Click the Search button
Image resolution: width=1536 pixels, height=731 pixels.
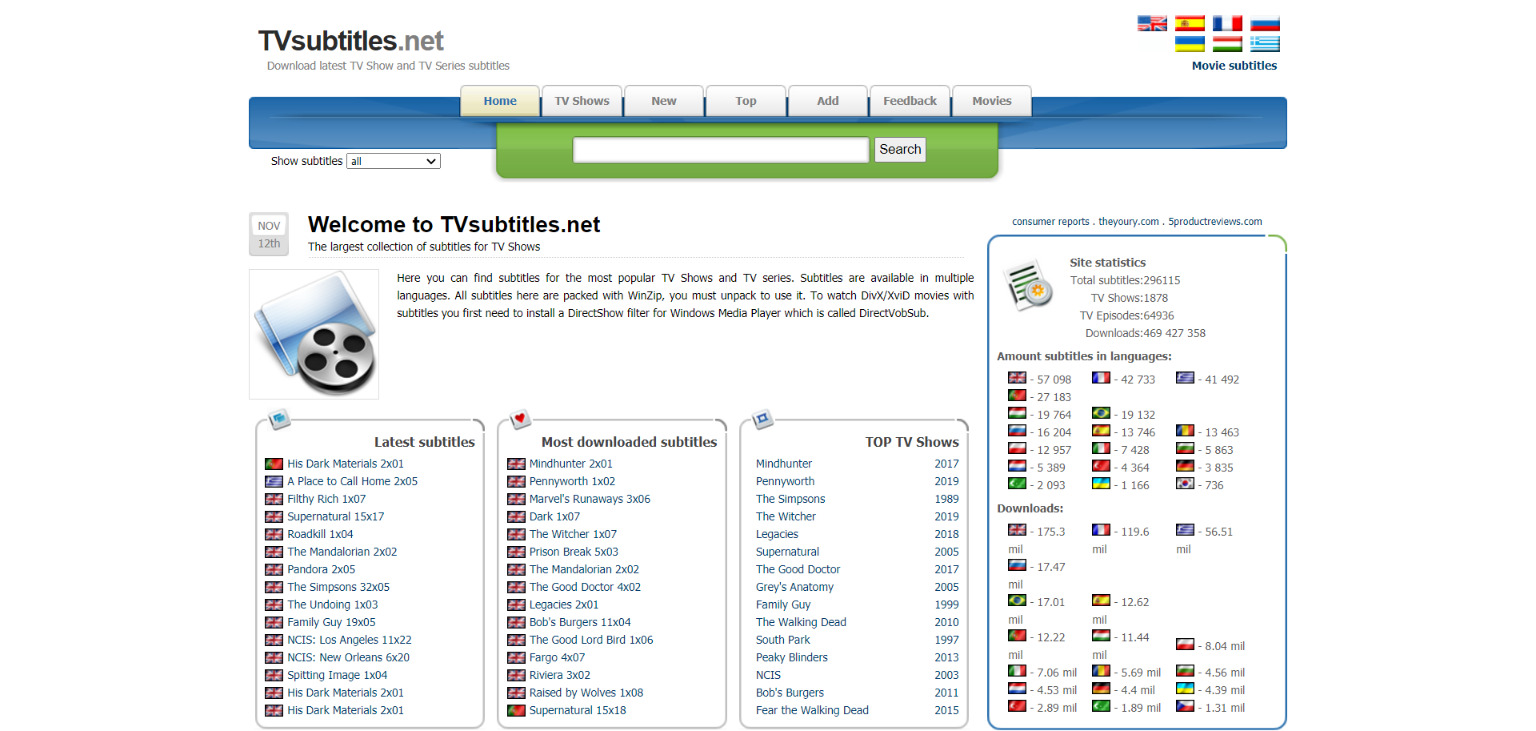(x=900, y=150)
